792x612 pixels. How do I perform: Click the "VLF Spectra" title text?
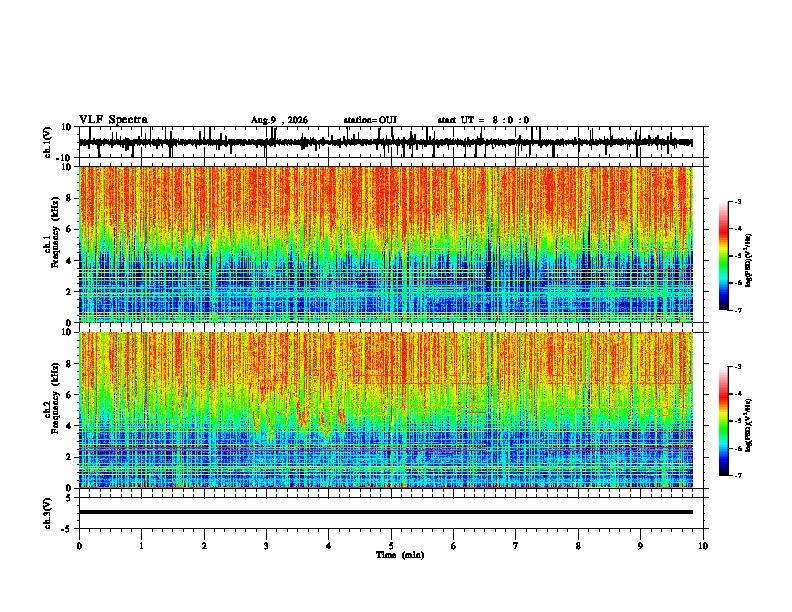point(113,120)
